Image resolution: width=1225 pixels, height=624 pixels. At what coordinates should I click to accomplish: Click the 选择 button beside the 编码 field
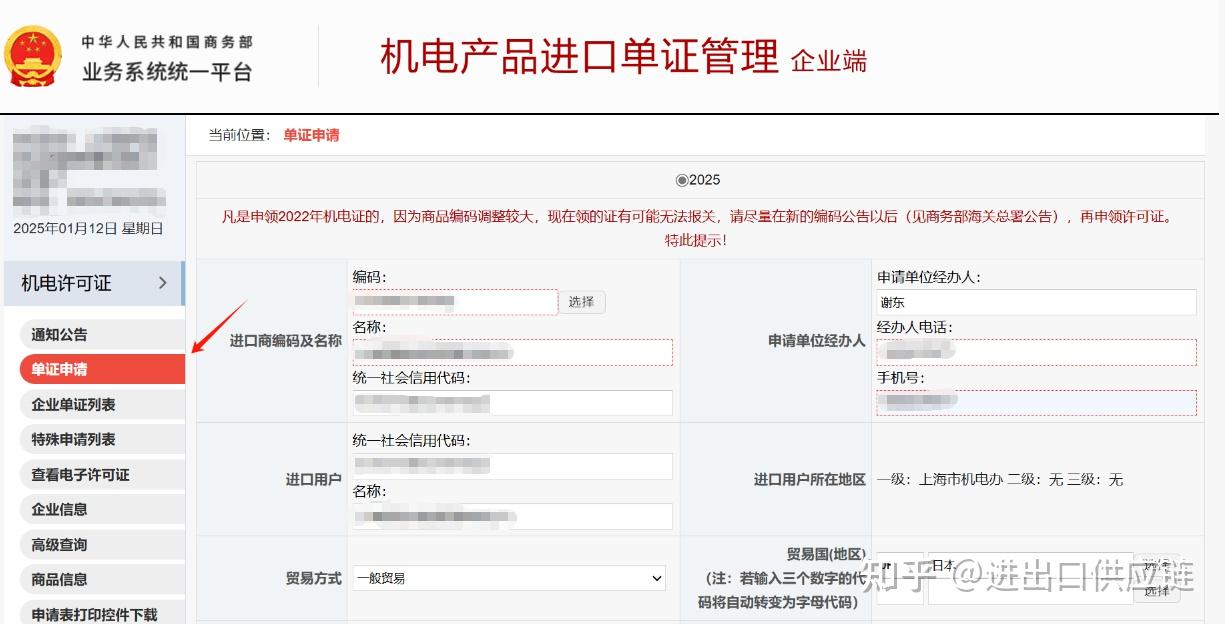click(581, 302)
